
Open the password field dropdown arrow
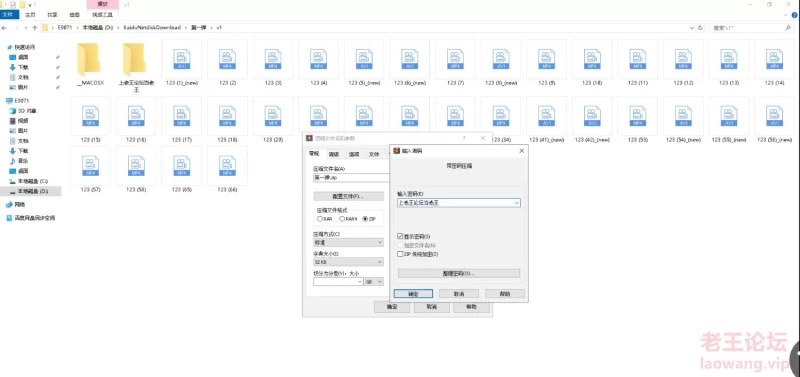[516, 203]
